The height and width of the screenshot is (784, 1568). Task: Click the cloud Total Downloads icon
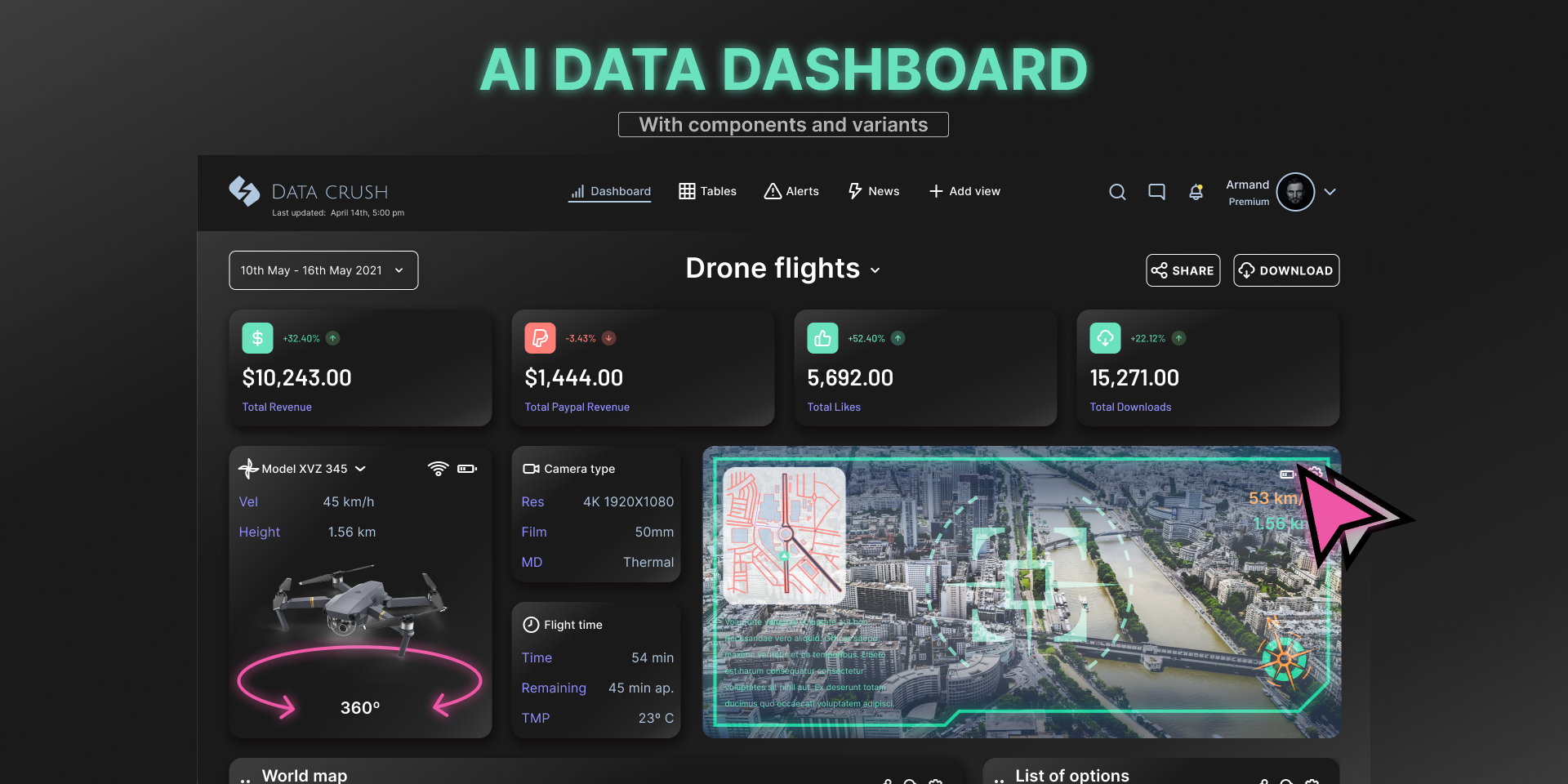[x=1105, y=338]
